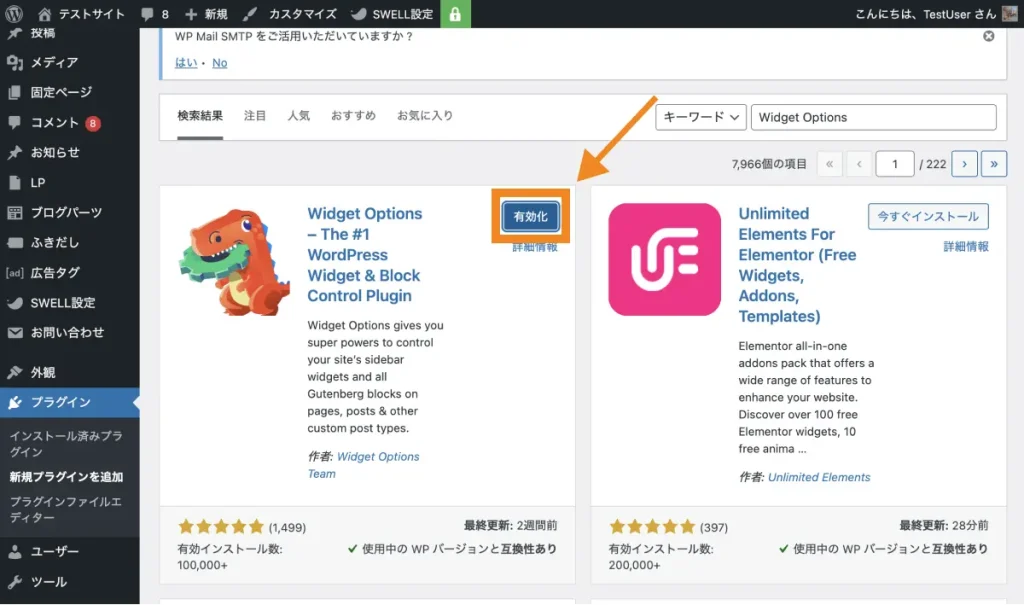
Task: Open the TestUser avatar in admin bar
Action: pyautogui.click(x=1009, y=14)
